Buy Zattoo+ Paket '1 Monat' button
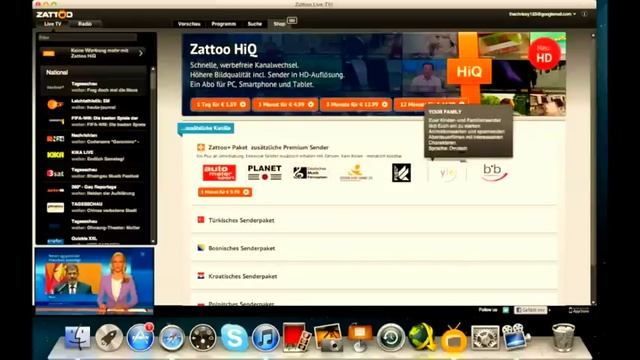The image size is (640, 360). [225, 192]
